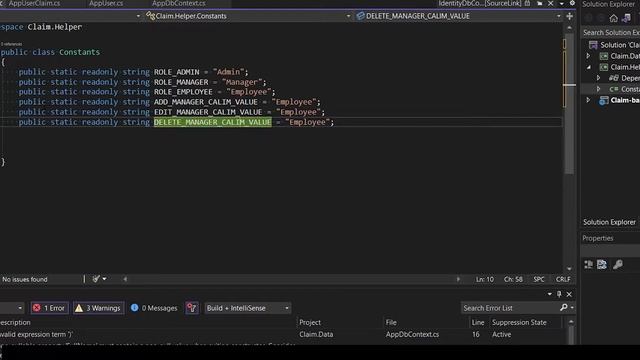
Task: Click the code cleanup broom icon
Action: tap(96, 279)
